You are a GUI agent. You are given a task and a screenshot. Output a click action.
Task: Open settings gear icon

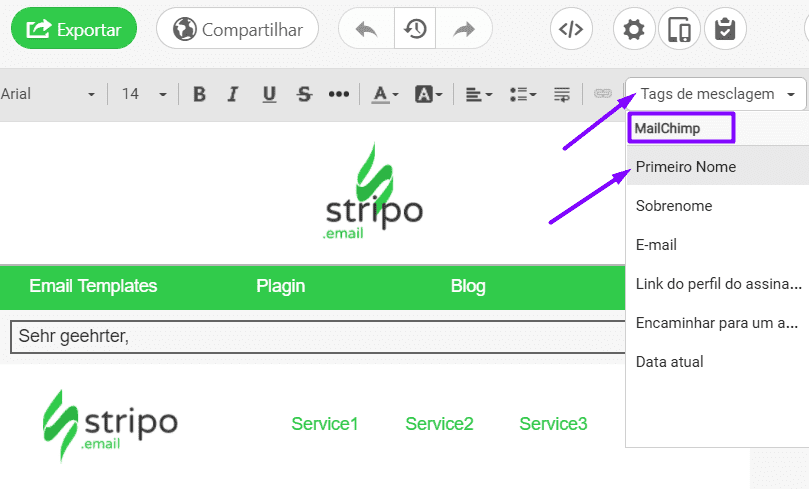click(634, 29)
